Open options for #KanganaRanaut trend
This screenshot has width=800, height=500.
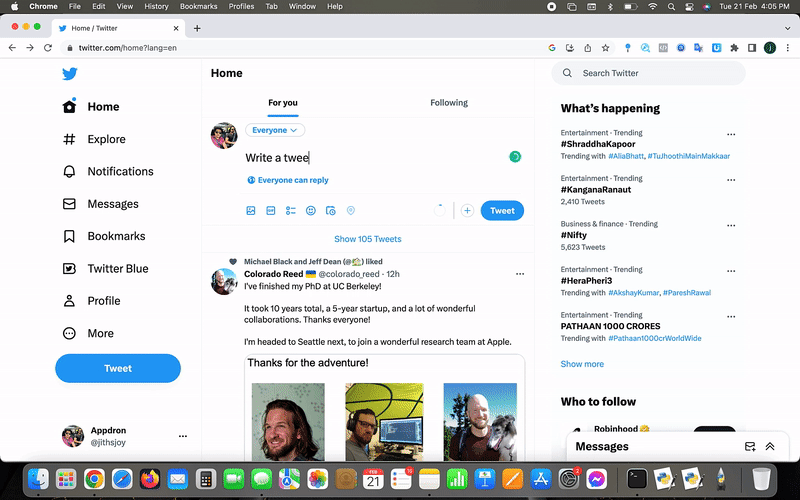[x=731, y=180]
